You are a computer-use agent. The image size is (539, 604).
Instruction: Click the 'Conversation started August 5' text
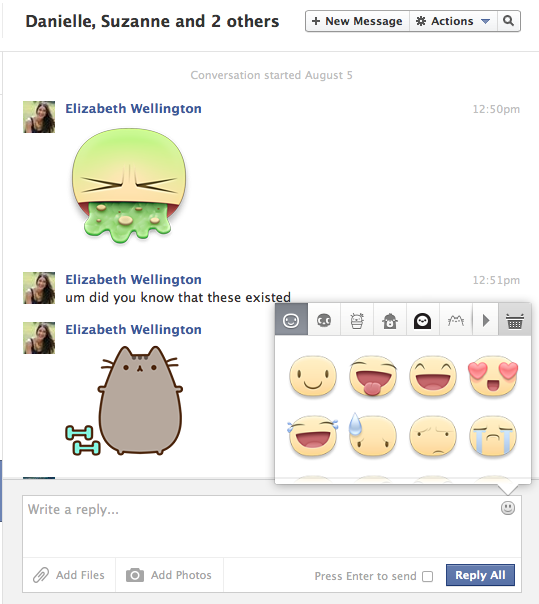point(272,75)
